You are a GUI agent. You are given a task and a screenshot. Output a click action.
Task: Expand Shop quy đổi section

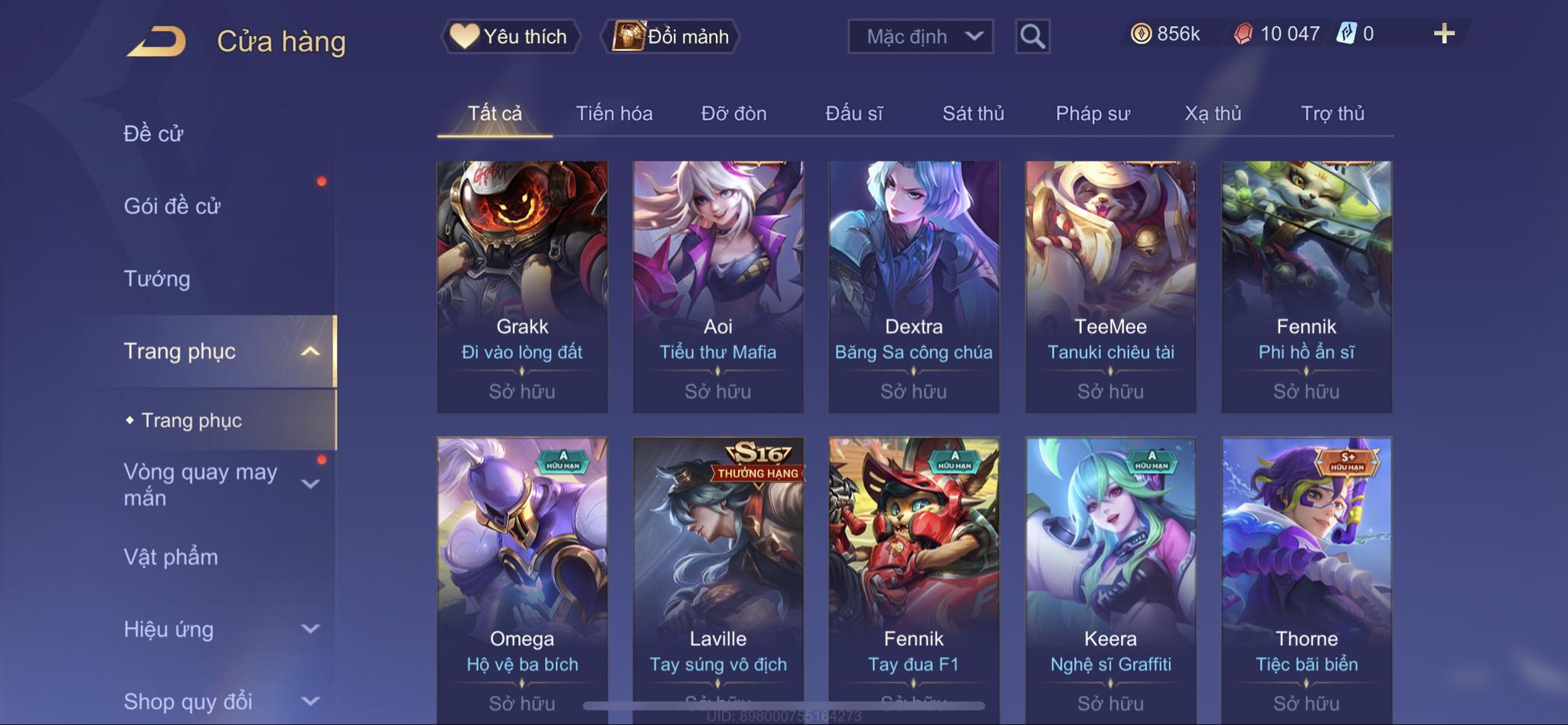(x=310, y=701)
